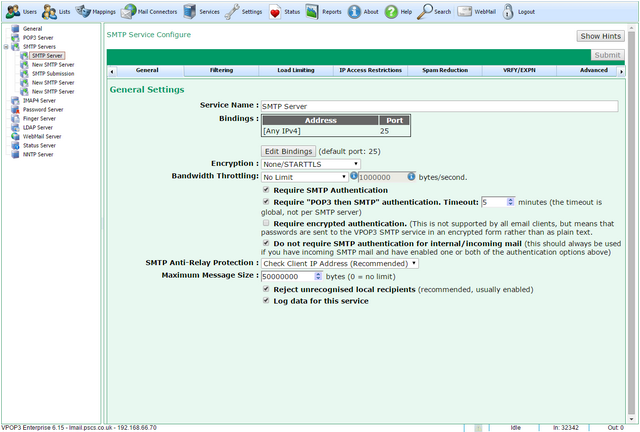Select the General tree icon
The width and height of the screenshot is (640, 432).
click(16, 29)
